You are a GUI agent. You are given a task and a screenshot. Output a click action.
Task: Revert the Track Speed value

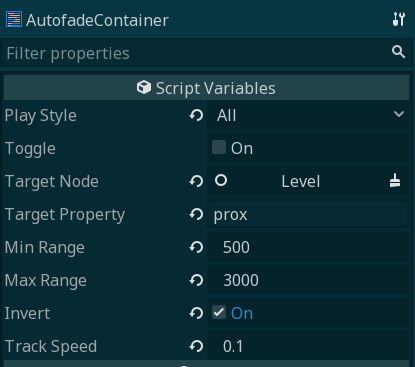pyautogui.click(x=196, y=346)
